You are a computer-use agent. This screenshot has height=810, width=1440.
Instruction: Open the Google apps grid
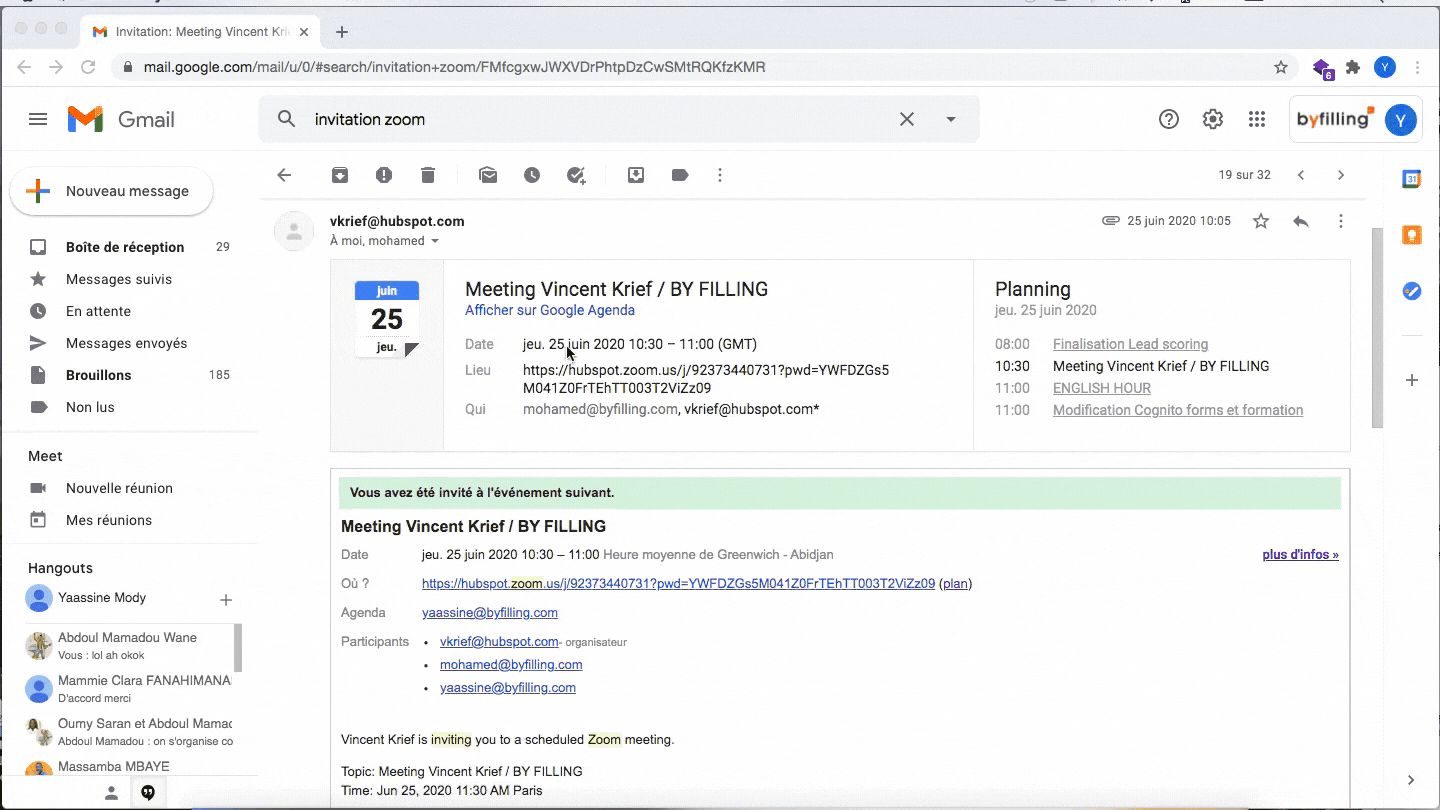pos(1257,119)
